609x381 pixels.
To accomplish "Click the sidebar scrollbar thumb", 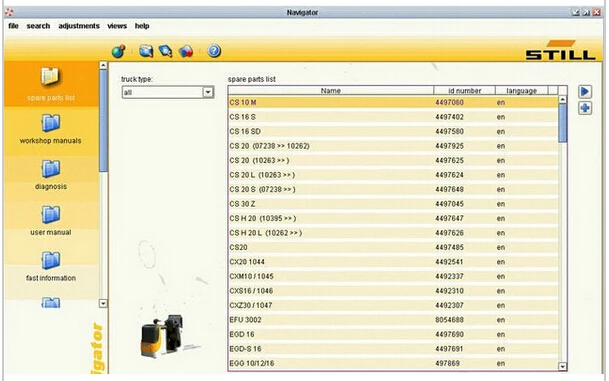I will pos(103,120).
